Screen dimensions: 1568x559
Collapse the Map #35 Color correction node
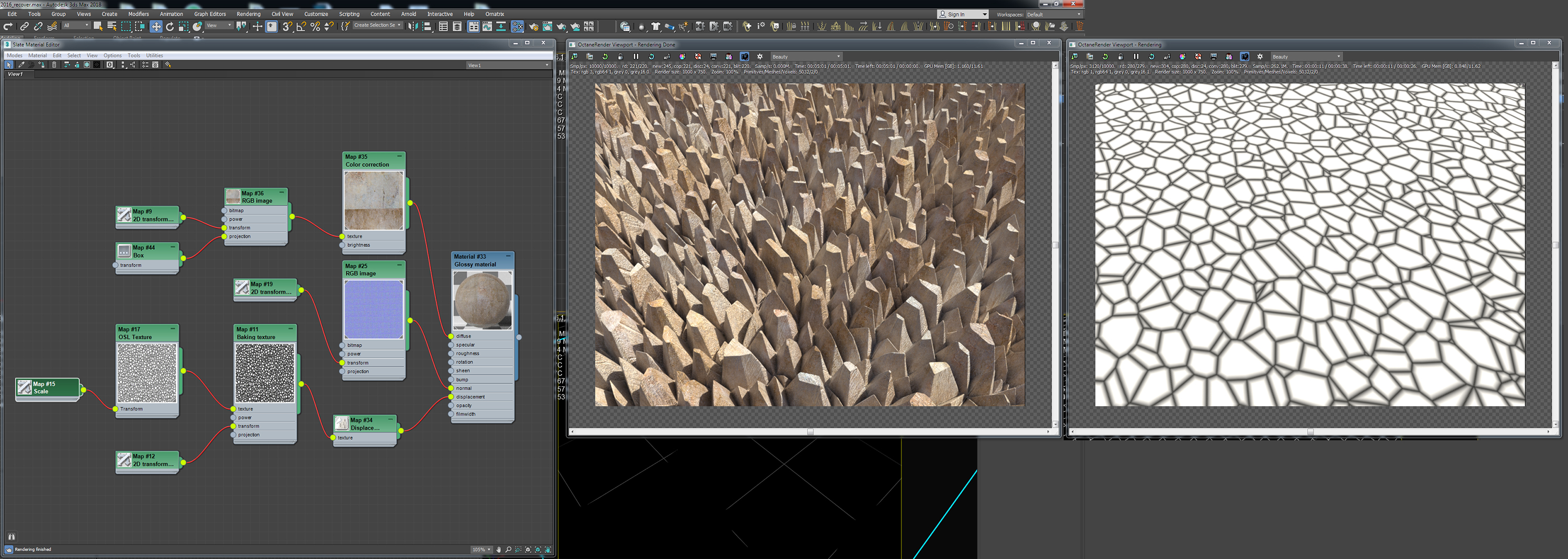point(399,156)
